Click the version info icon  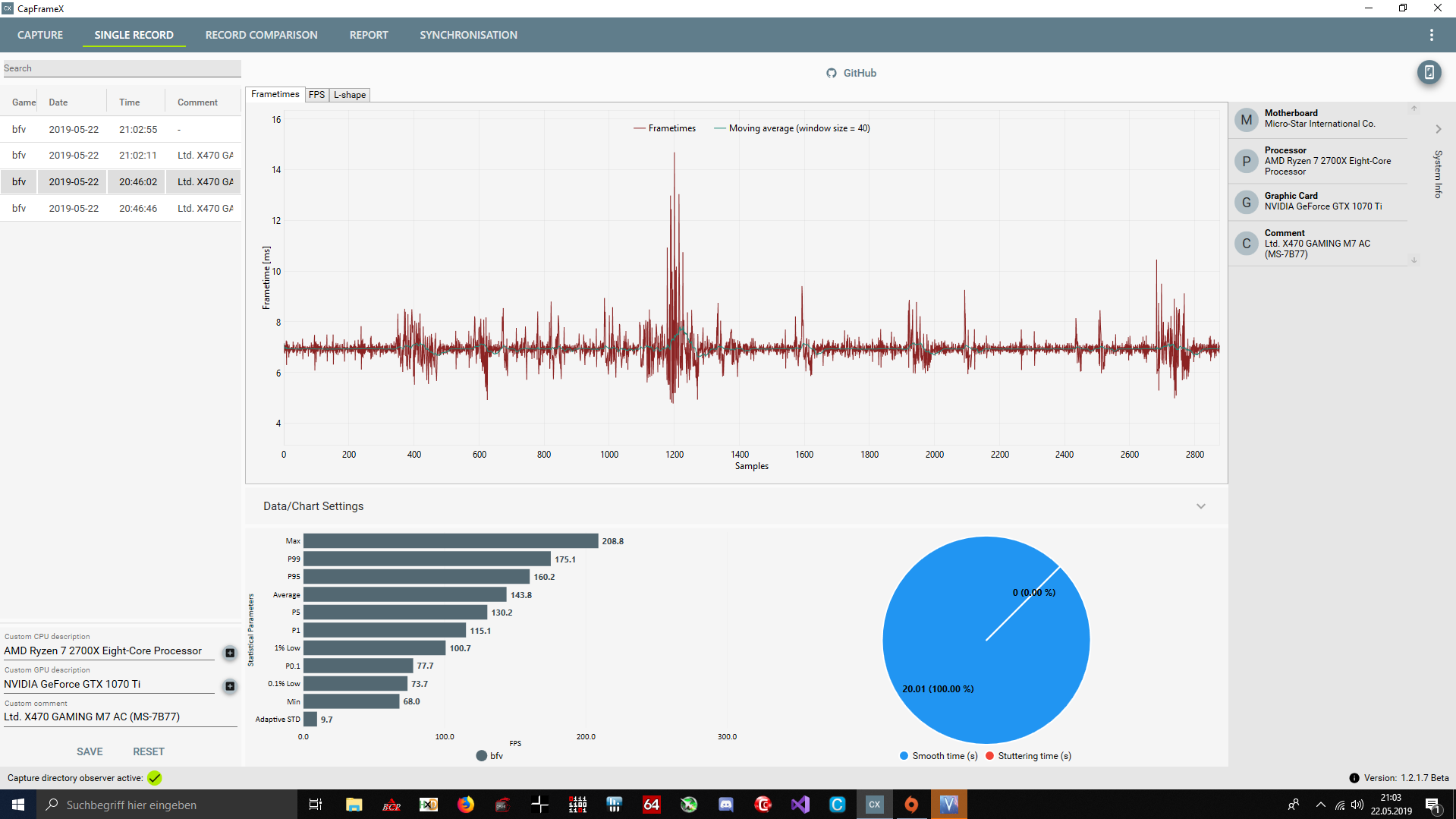click(x=1354, y=778)
